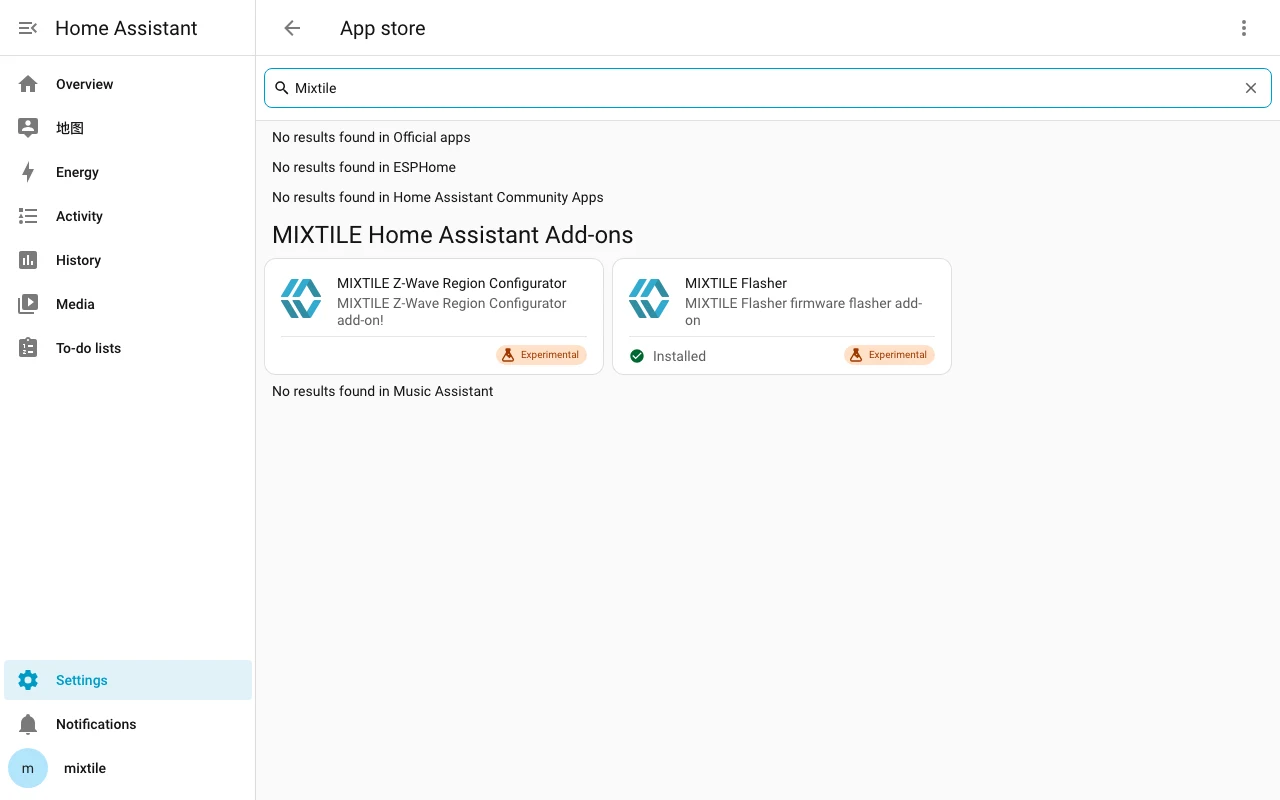1280x800 pixels.
Task: Select the Overview menu label
Action: 85,84
